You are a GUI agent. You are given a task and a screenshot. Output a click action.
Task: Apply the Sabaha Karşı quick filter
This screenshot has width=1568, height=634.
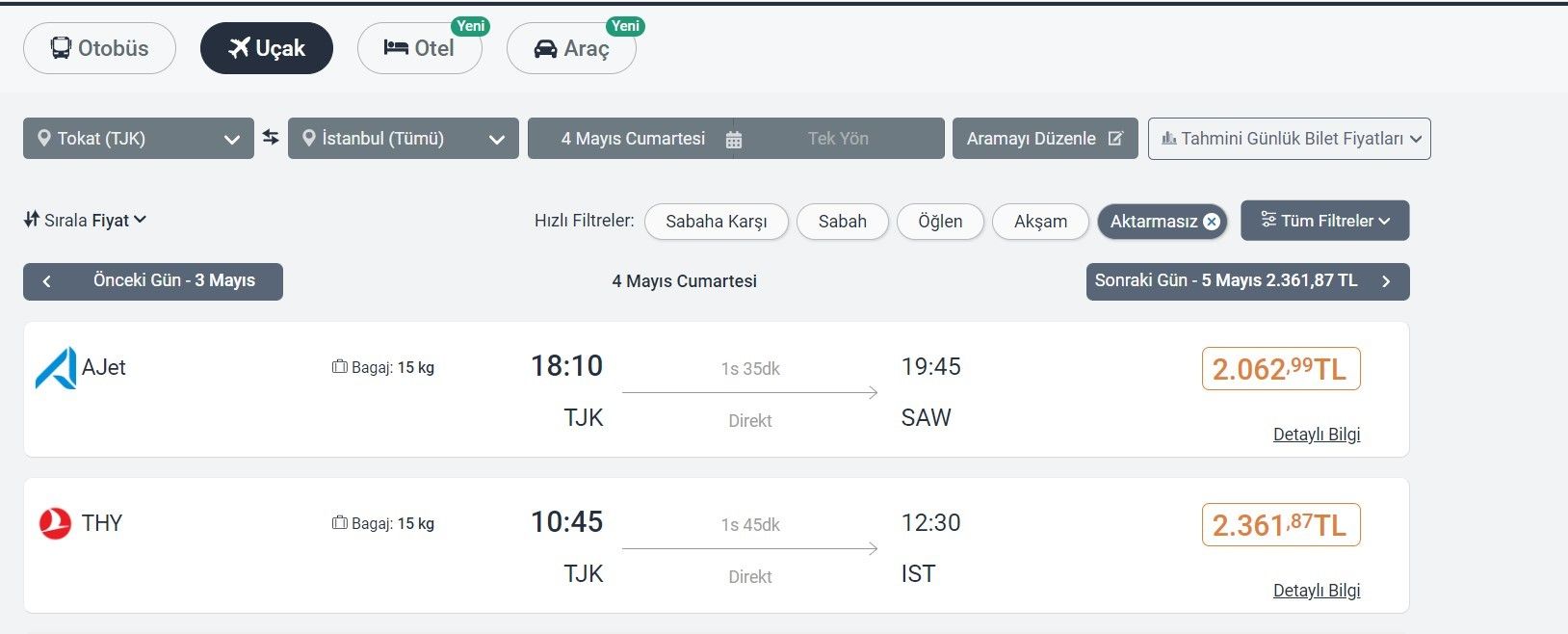pyautogui.click(x=717, y=222)
